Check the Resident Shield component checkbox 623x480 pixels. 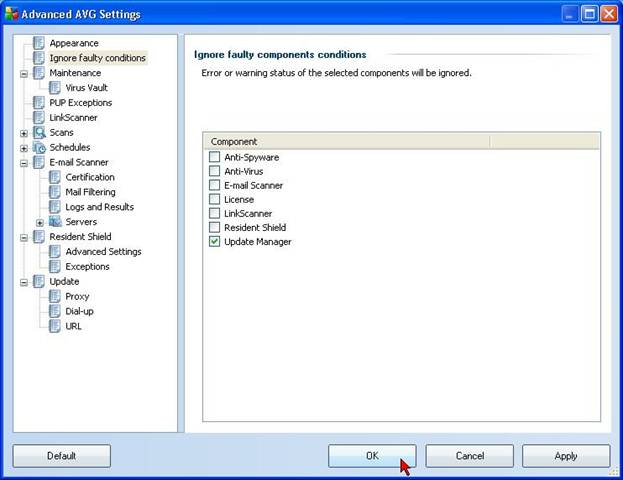pyautogui.click(x=215, y=227)
